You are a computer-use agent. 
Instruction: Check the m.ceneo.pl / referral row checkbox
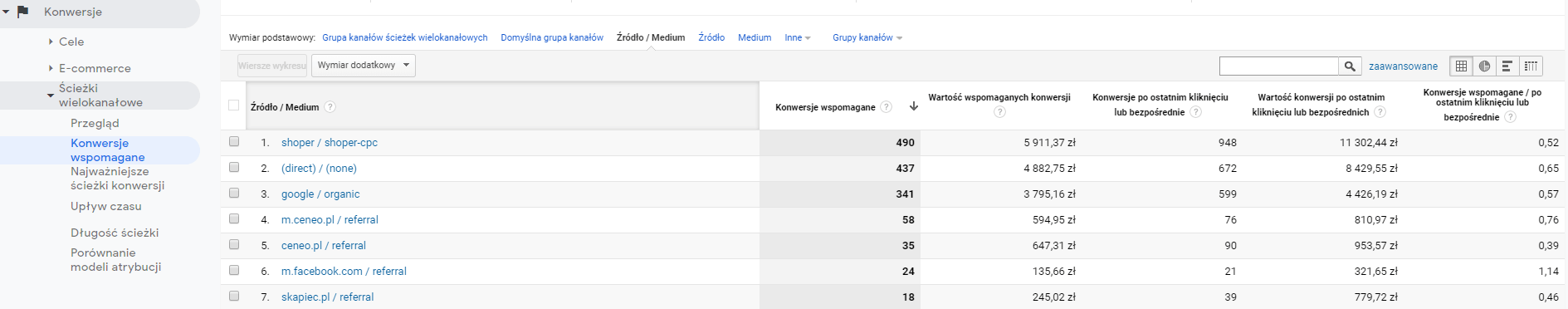(234, 218)
